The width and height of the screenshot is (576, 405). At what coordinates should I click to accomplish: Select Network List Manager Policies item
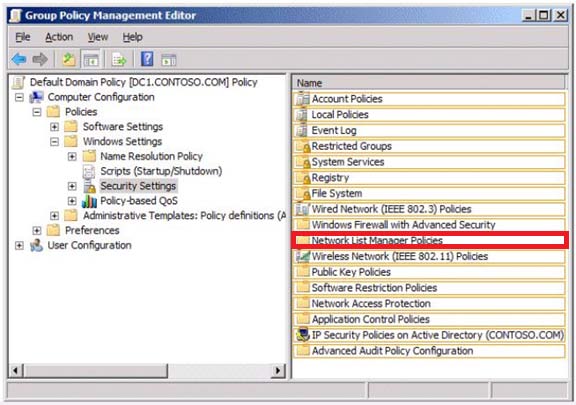coord(430,240)
